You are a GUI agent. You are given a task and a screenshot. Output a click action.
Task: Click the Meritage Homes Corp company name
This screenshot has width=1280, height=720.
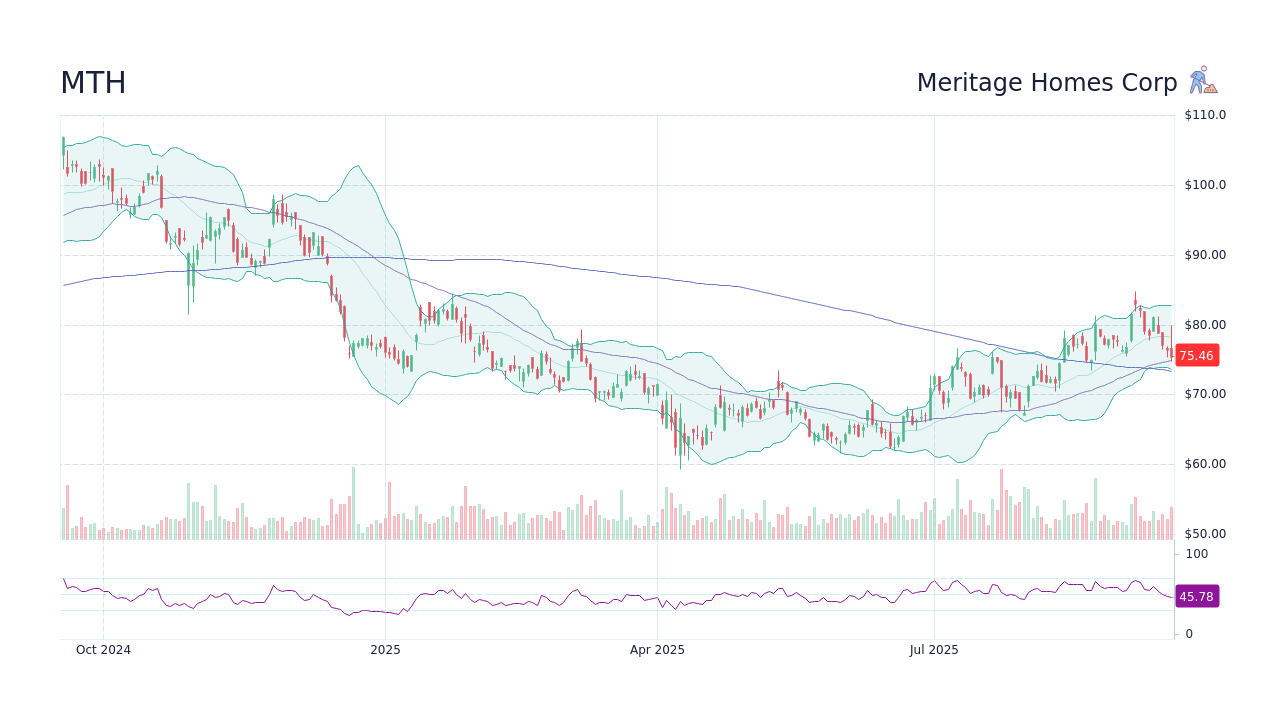[x=1046, y=82]
